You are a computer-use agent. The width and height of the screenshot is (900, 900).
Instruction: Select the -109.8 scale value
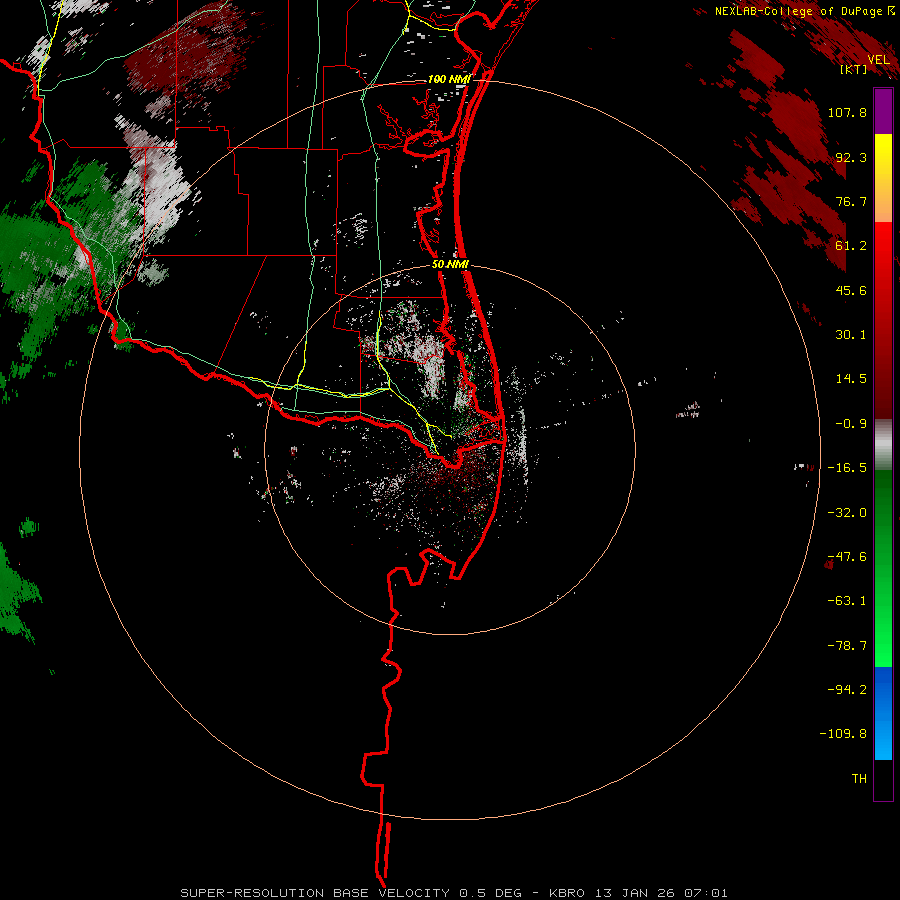click(x=843, y=734)
